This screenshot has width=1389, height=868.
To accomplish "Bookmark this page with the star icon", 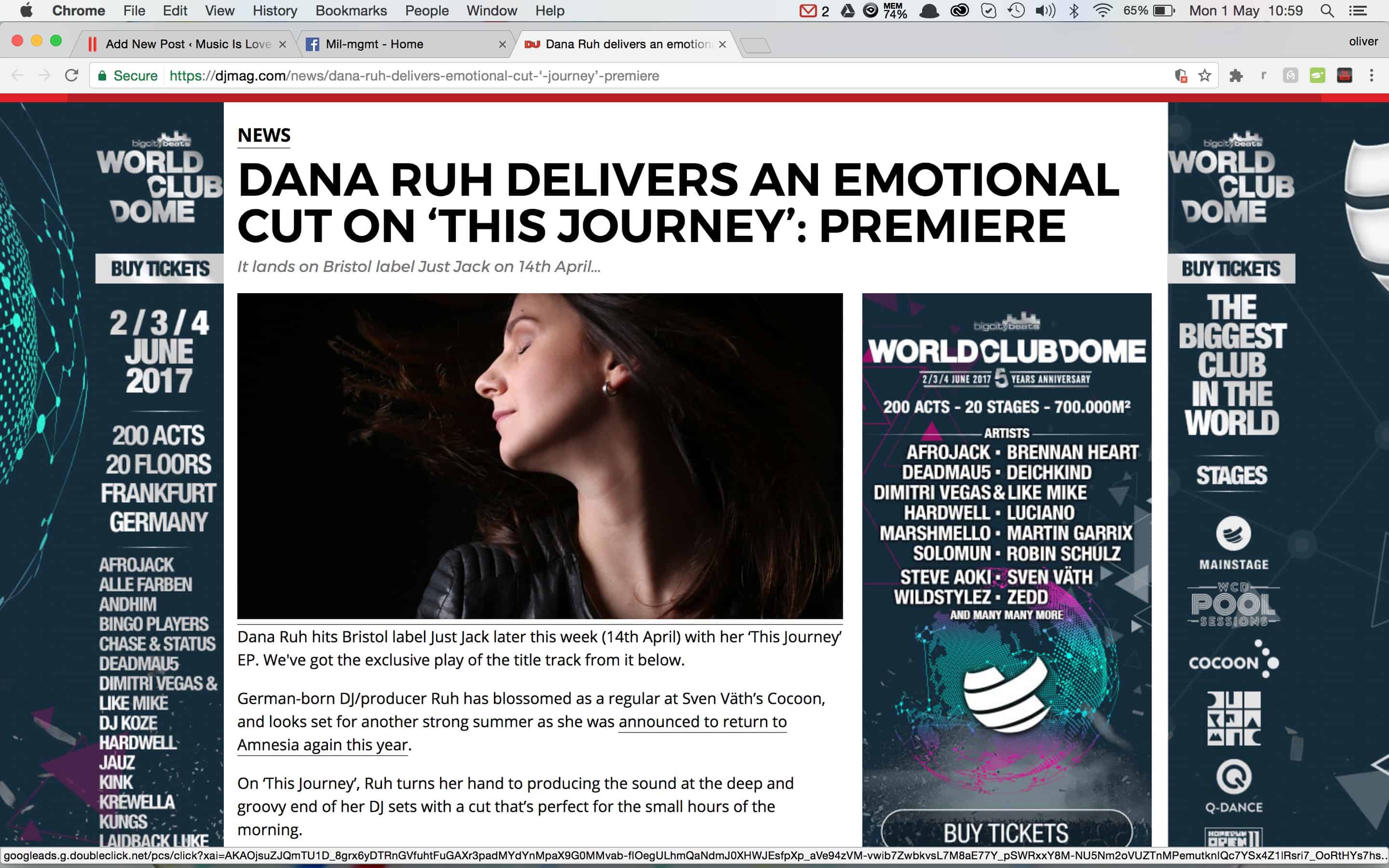I will [1205, 75].
